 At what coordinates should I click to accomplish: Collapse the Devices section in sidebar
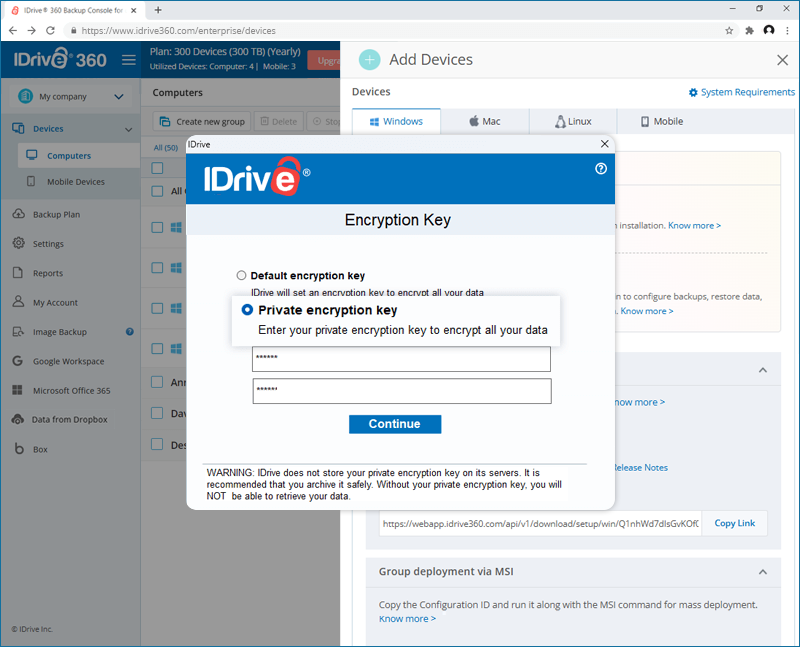click(x=129, y=129)
